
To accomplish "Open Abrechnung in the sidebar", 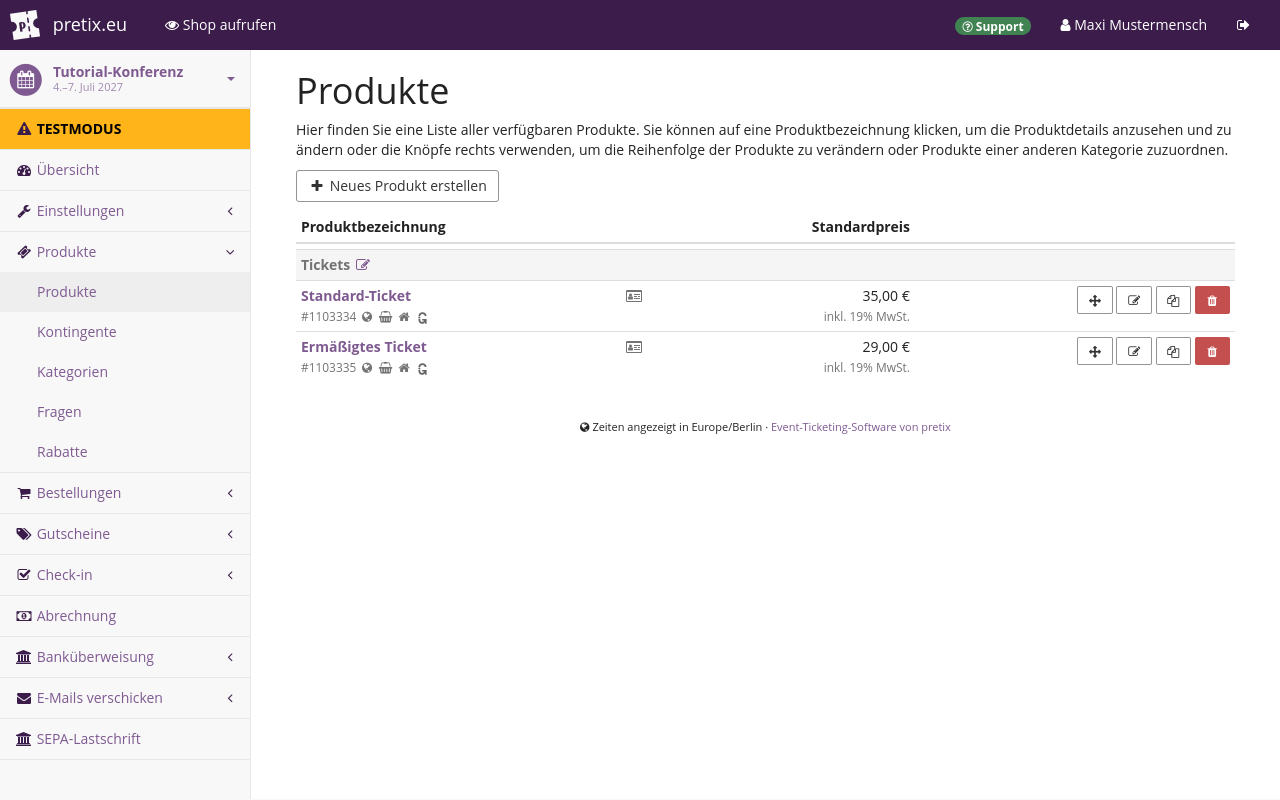I will [125, 616].
